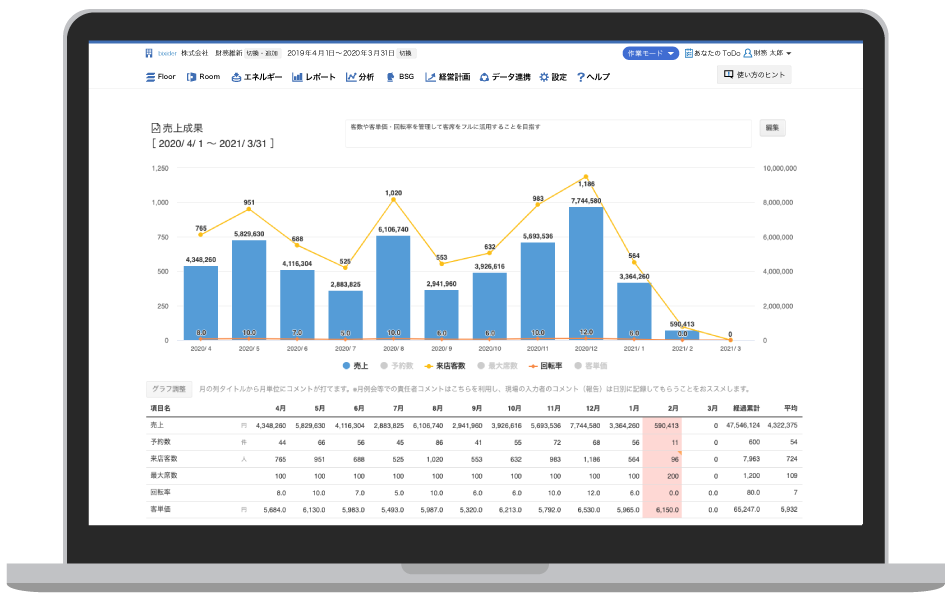Click the beeder building logo icon
This screenshot has height=600, width=950.
click(x=149, y=53)
